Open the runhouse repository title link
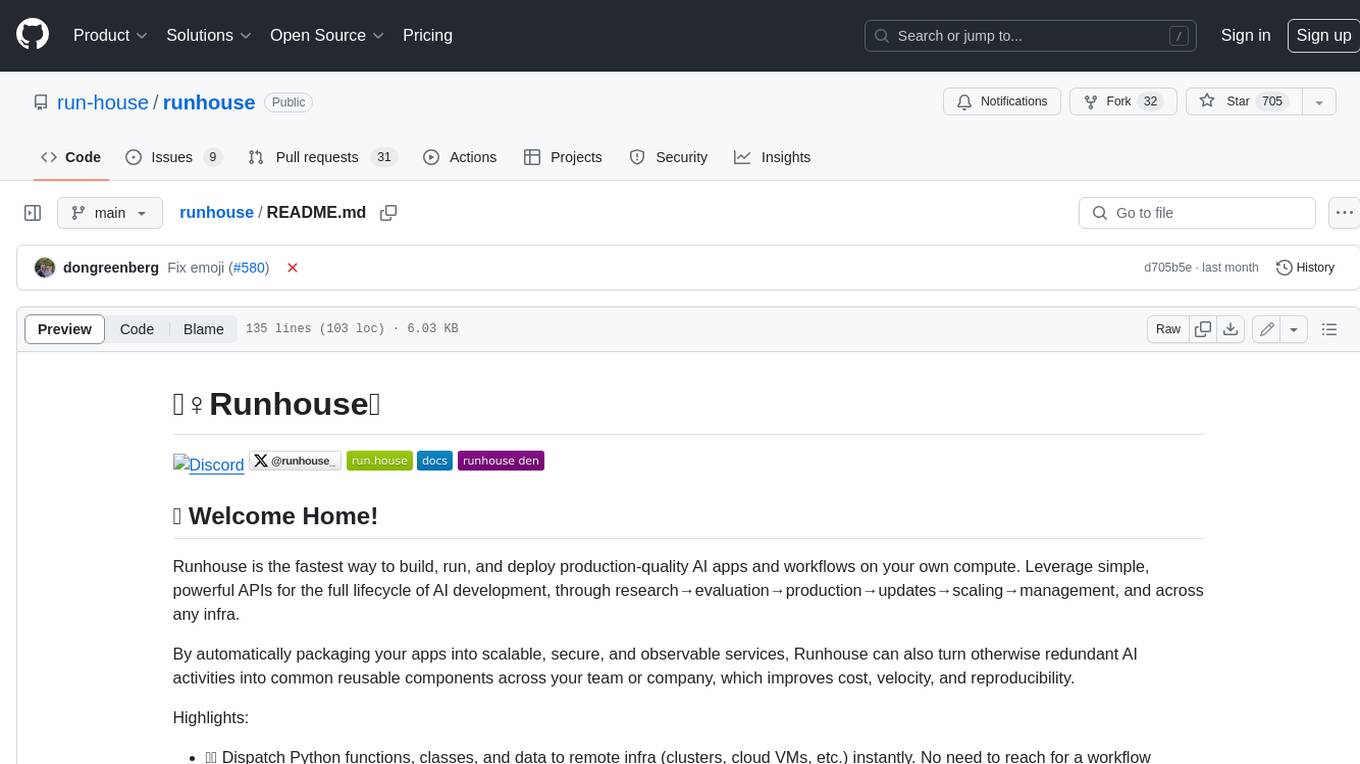This screenshot has width=1360, height=764. coord(209,102)
